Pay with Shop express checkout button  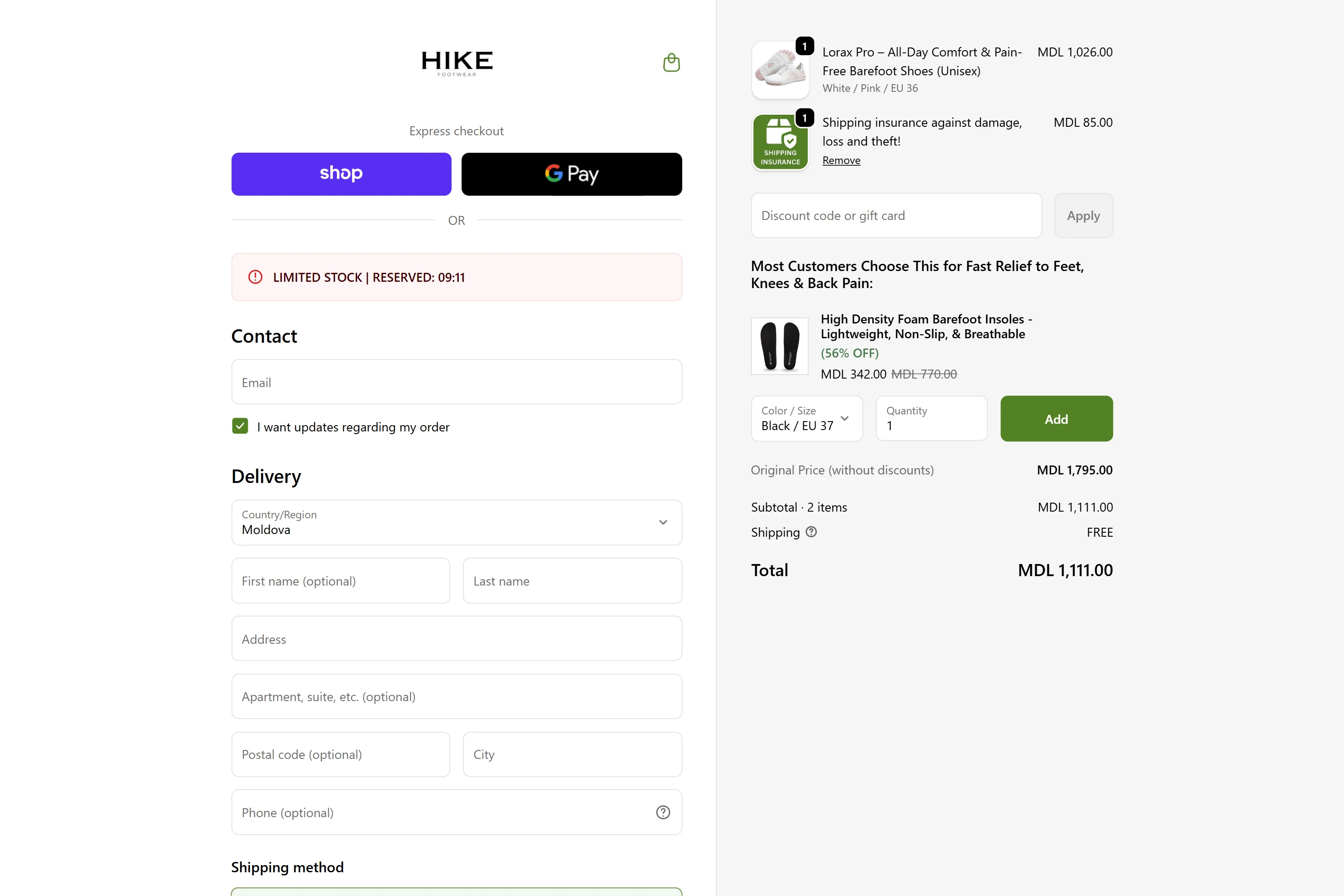341,174
